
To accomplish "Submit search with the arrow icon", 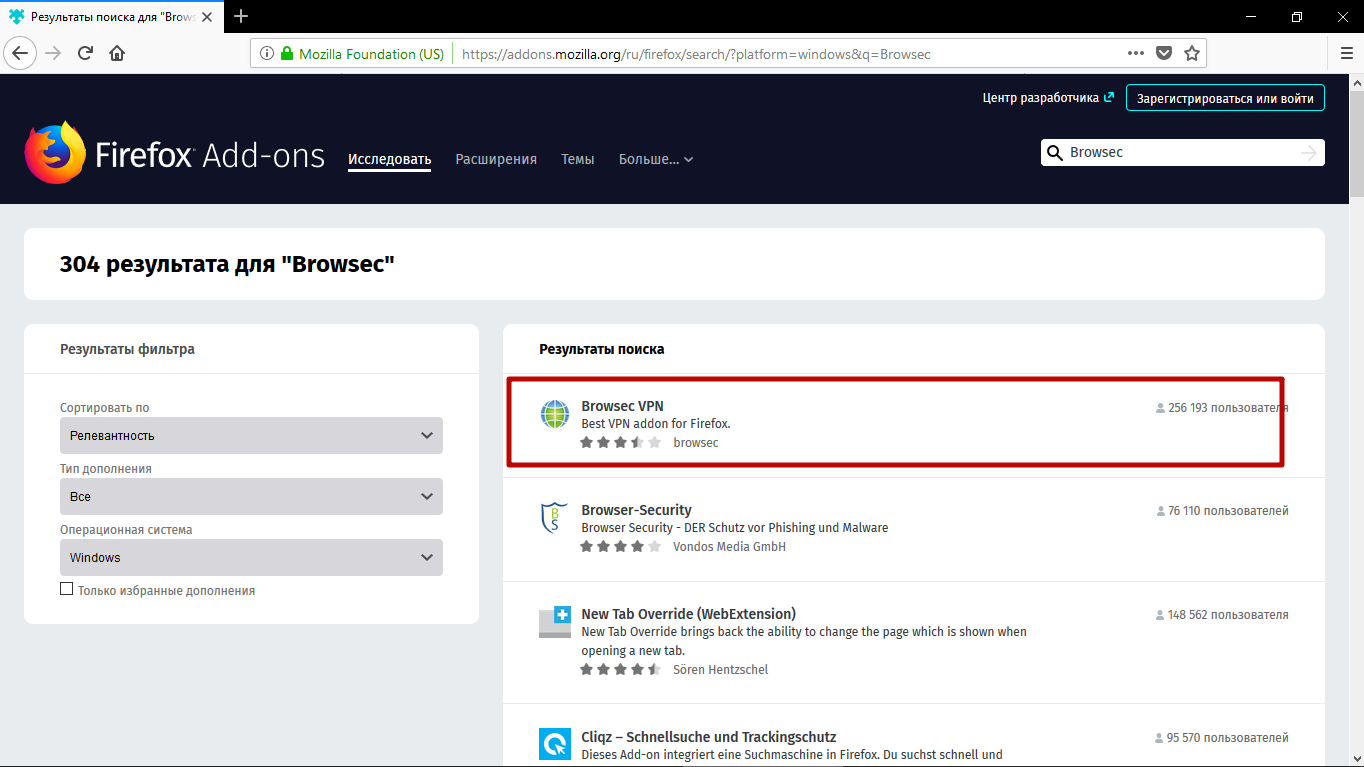I will (x=1309, y=152).
